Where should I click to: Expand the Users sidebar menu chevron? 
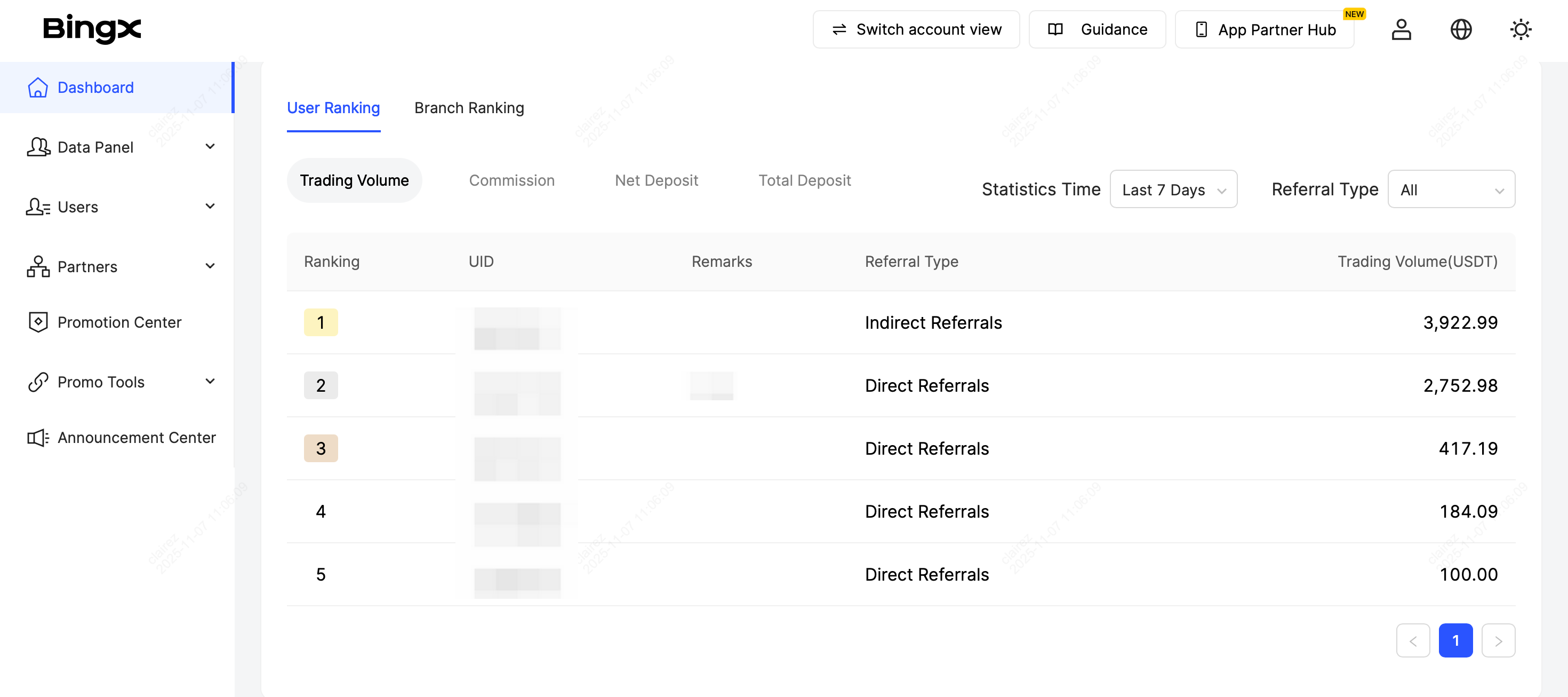pyautogui.click(x=210, y=207)
